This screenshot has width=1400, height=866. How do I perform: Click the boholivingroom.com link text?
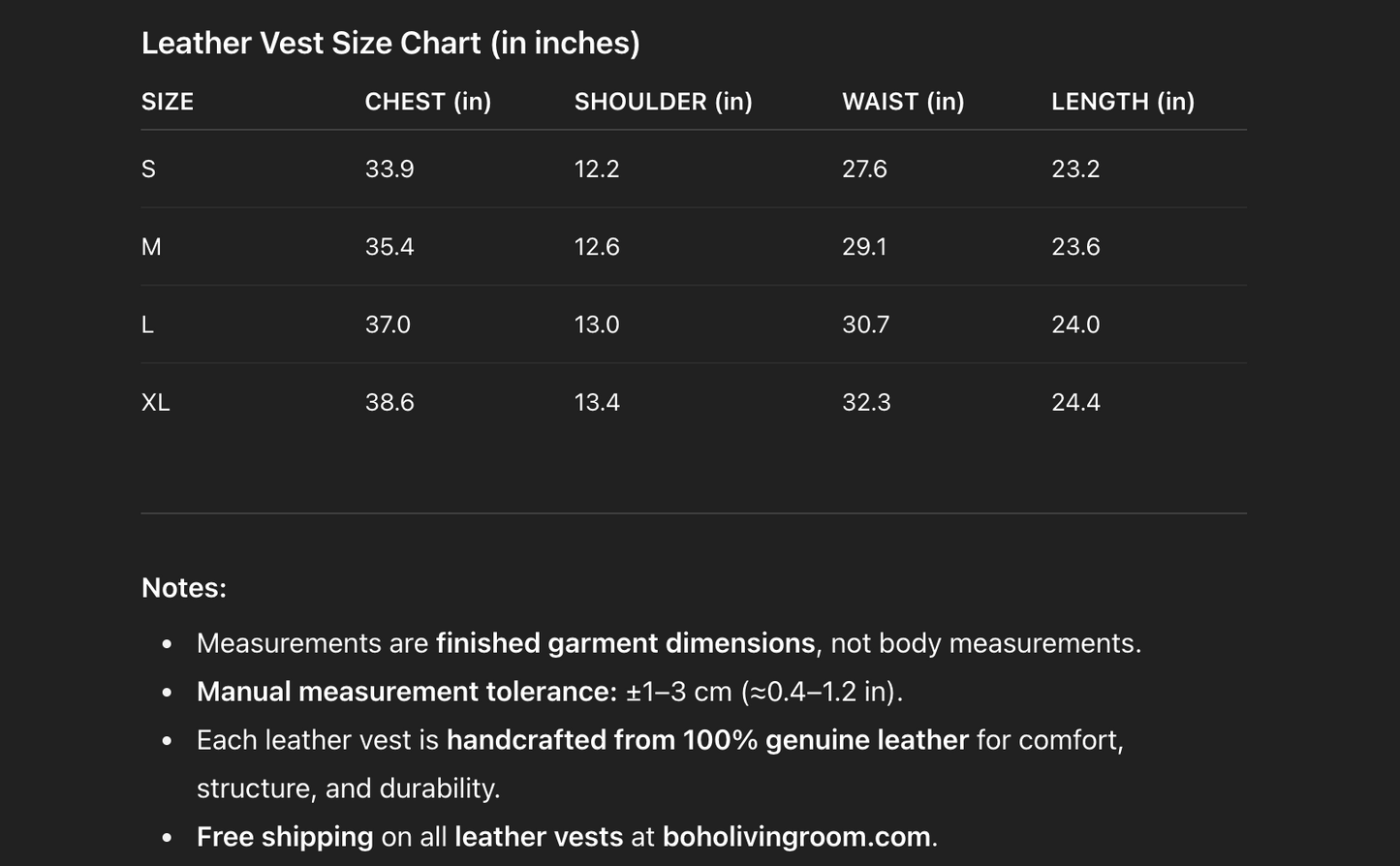[798, 836]
